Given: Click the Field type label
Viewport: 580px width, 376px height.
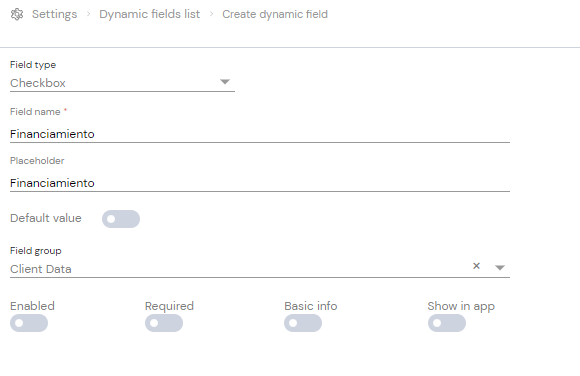Looking at the screenshot, I should pos(33,65).
